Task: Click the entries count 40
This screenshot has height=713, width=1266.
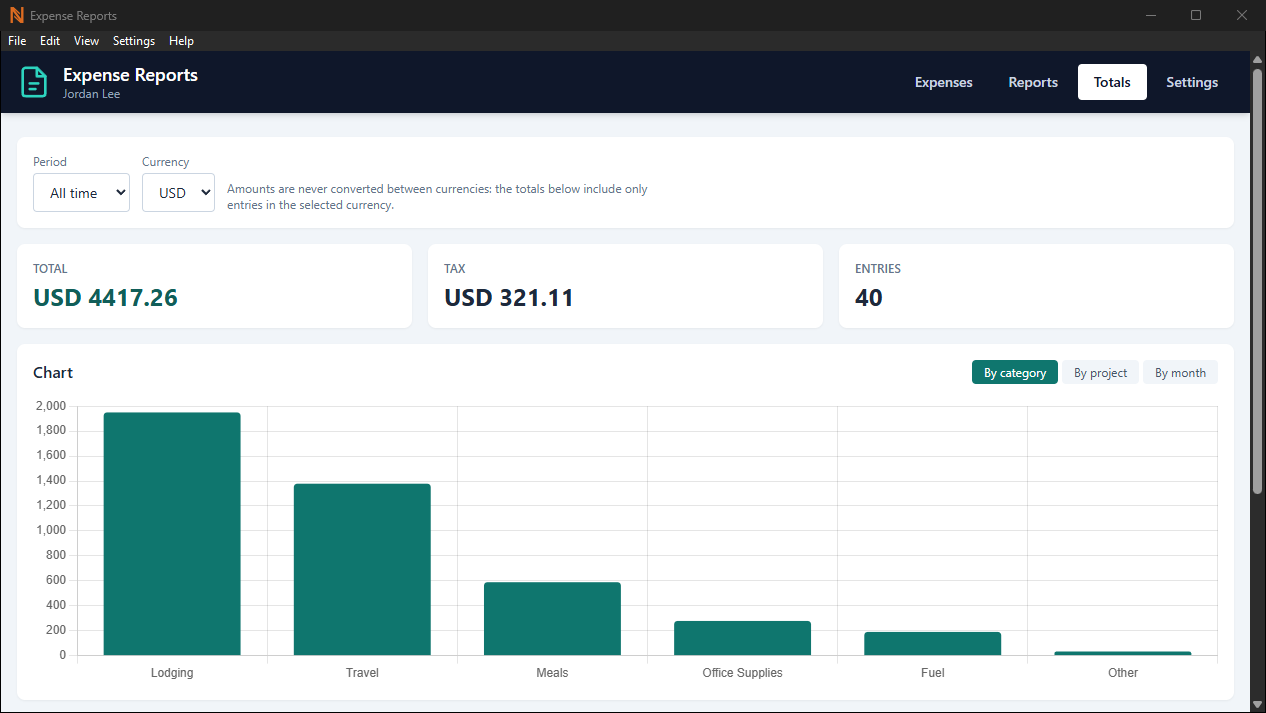Action: pos(869,297)
